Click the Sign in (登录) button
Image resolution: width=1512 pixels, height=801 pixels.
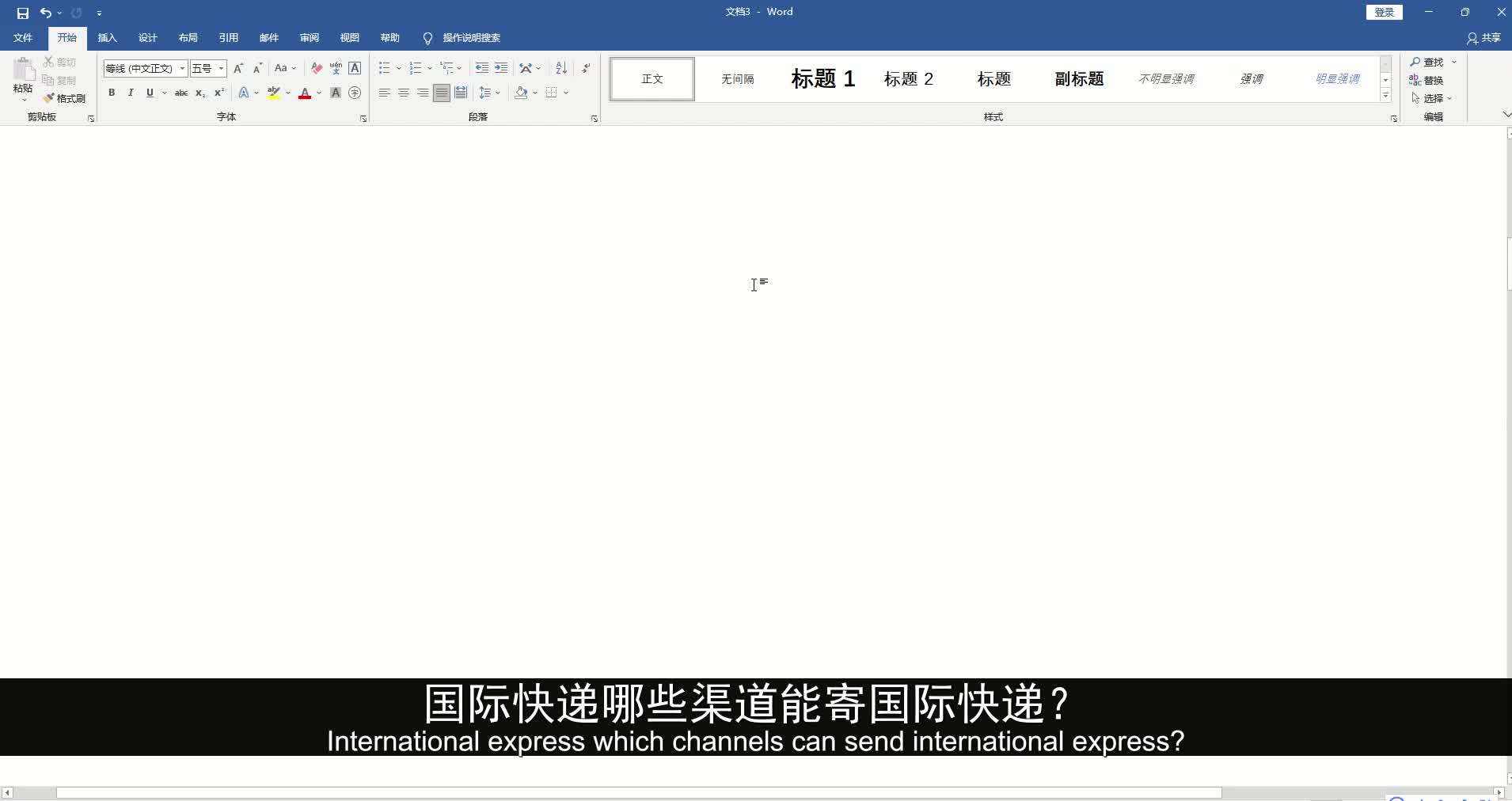[x=1385, y=12]
